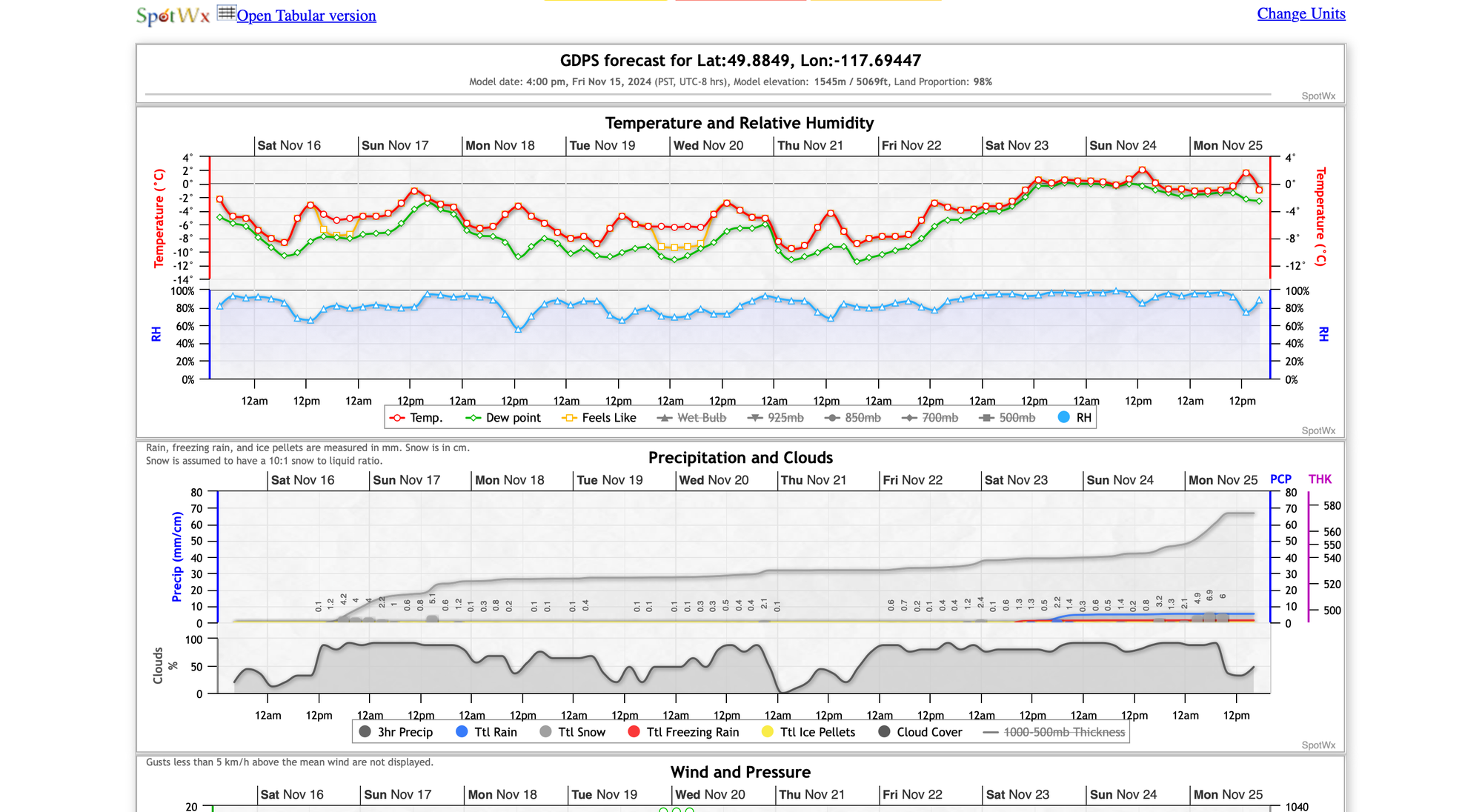
Task: Toggle Ttl Ice Pellets legend item
Action: [808, 732]
